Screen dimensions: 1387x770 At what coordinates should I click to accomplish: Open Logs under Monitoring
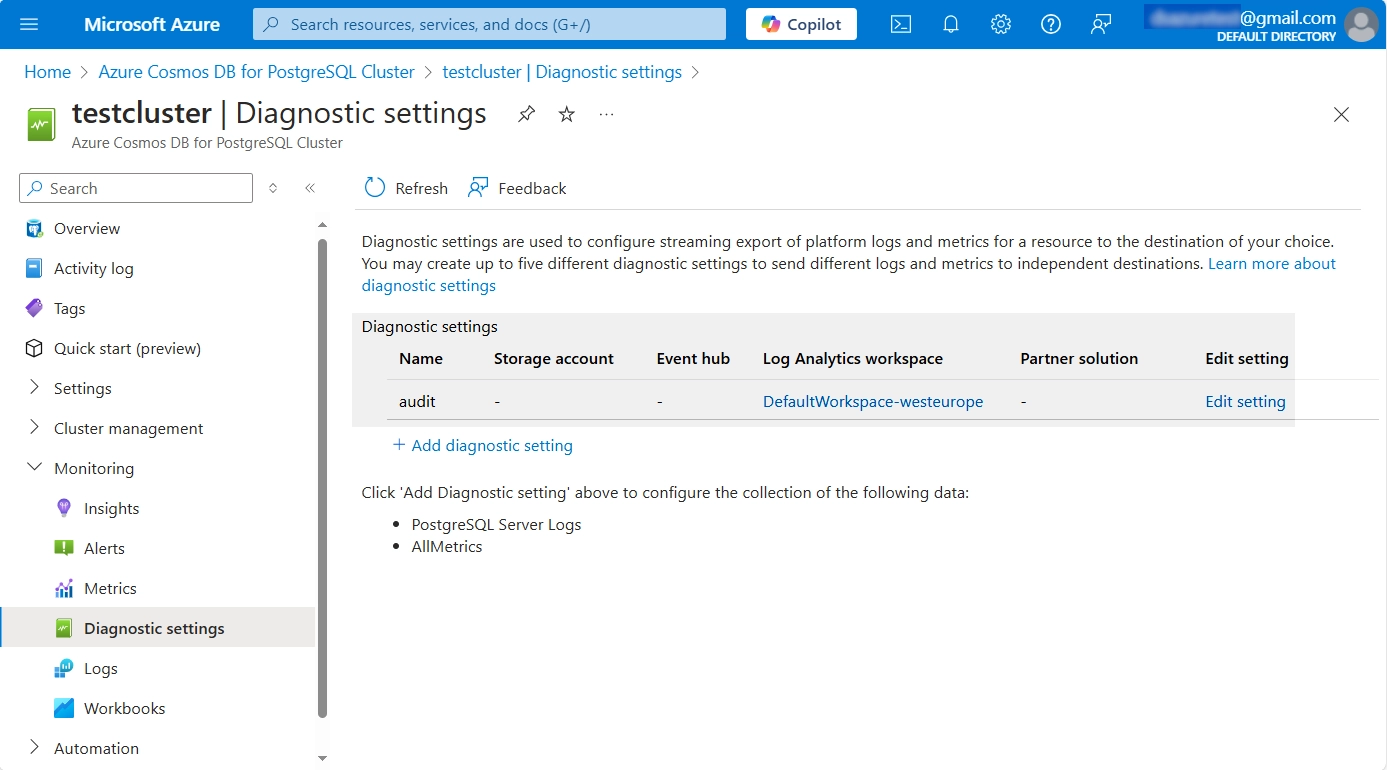[x=100, y=668]
